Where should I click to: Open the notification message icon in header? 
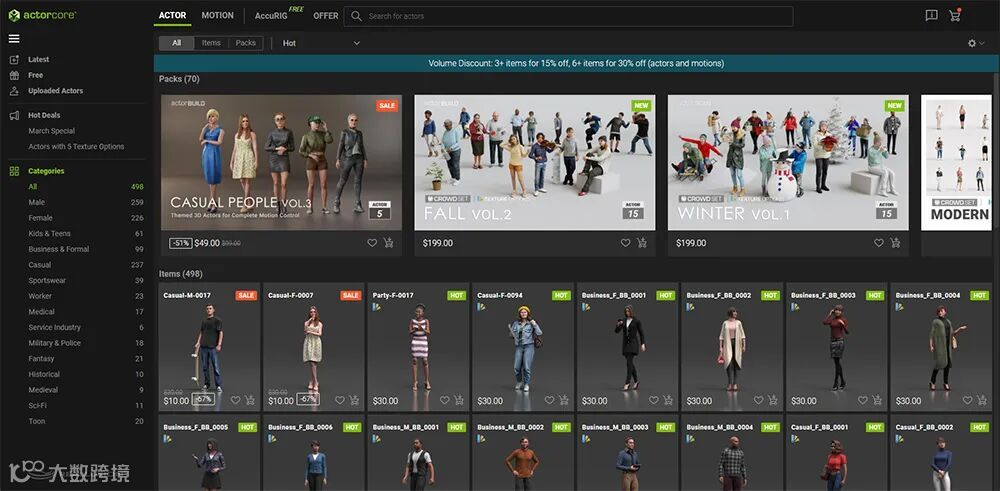931,15
